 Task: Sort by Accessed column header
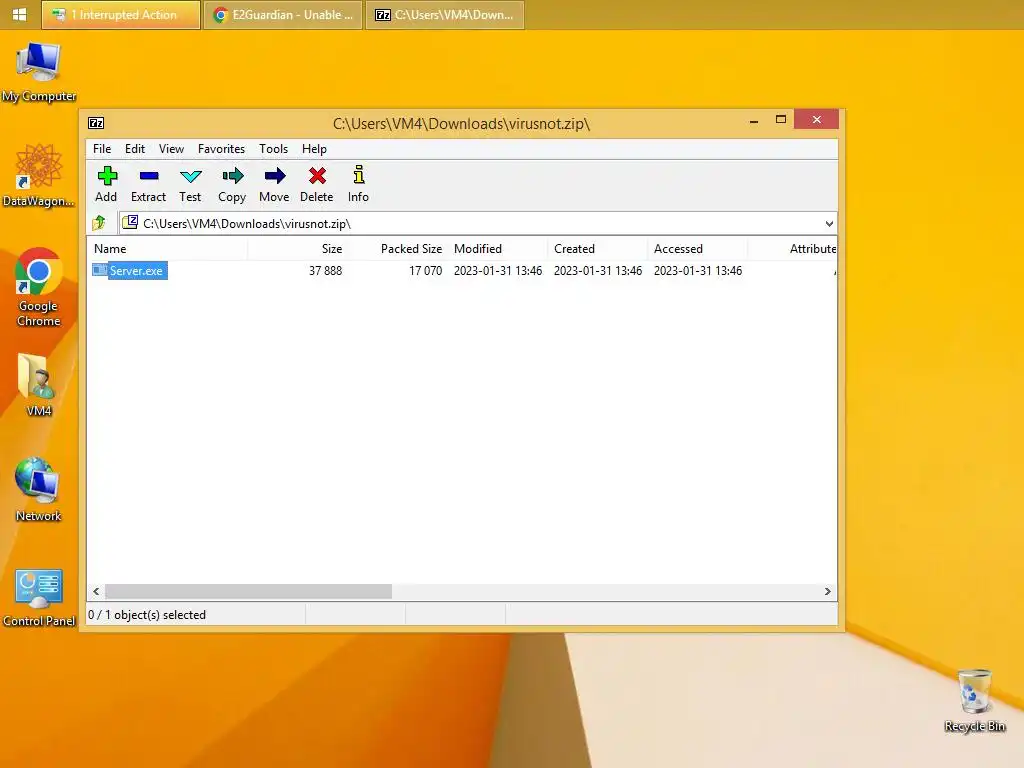698,249
